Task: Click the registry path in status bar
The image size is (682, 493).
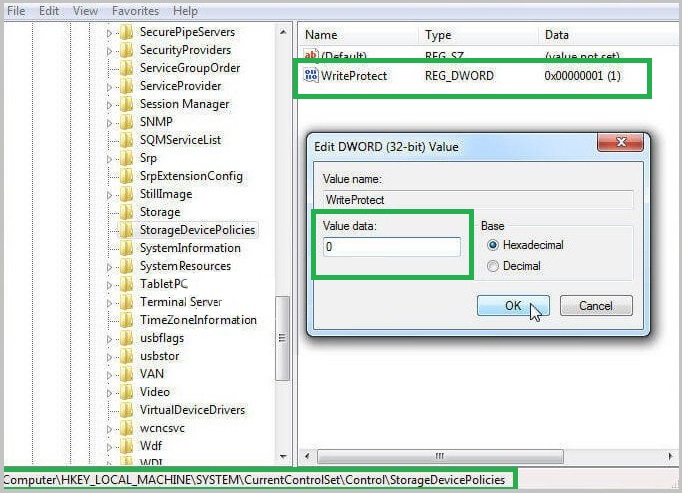Action: pos(254,480)
